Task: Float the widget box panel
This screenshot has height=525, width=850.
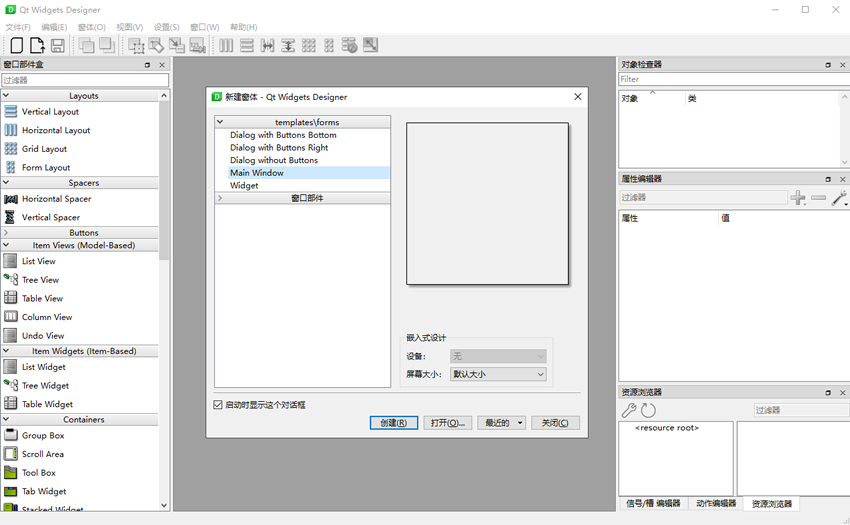Action: pos(147,65)
